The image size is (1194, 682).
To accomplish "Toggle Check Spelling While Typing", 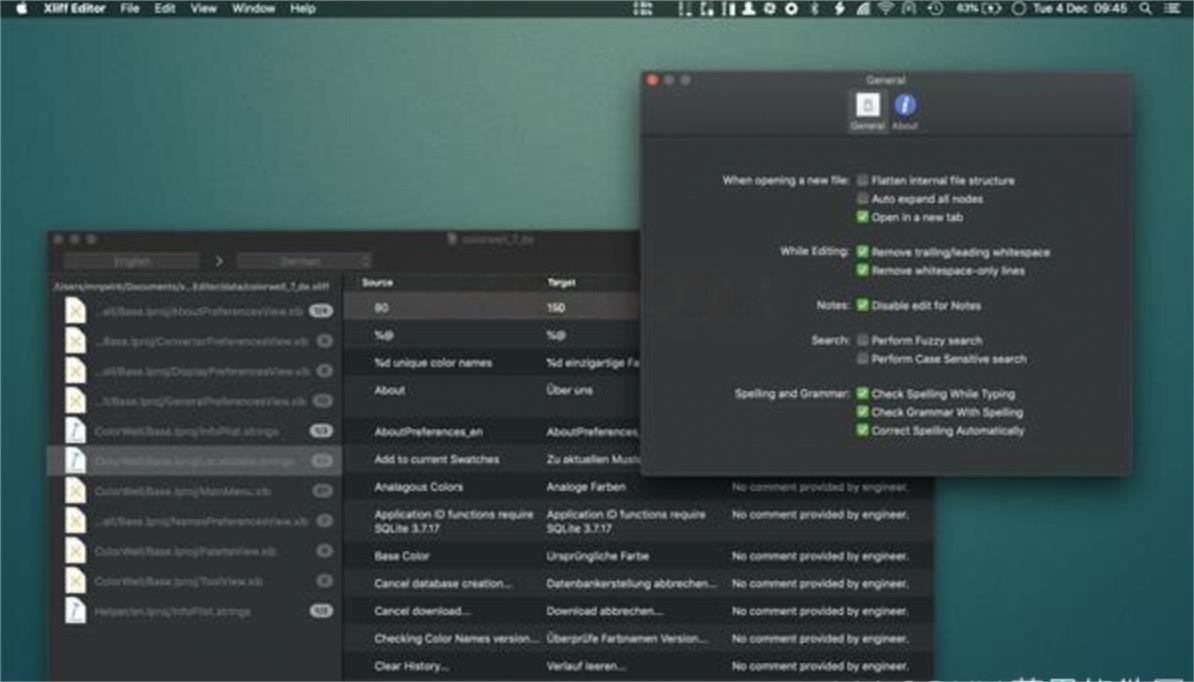I will [862, 394].
